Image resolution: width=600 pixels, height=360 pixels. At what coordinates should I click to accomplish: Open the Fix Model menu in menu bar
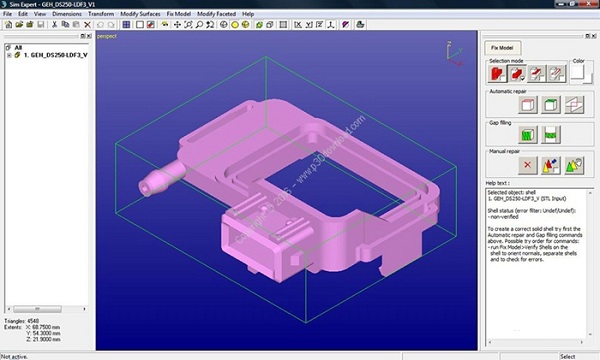[178, 14]
